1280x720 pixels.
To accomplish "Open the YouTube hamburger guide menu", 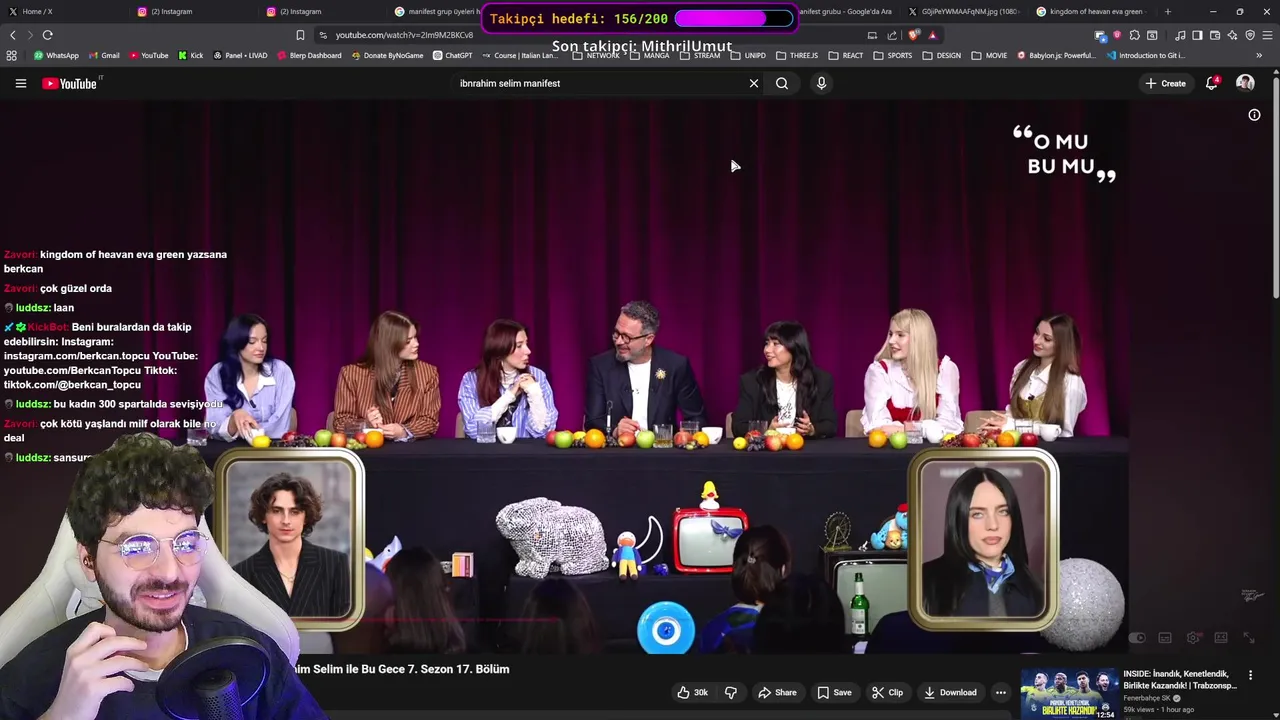I will pyautogui.click(x=20, y=83).
